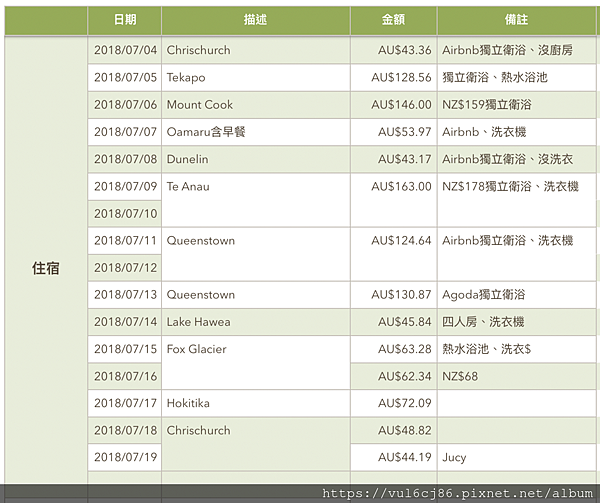This screenshot has height=503, width=600.
Task: Click note Airbnb、洗衣機
Action: pos(517,132)
